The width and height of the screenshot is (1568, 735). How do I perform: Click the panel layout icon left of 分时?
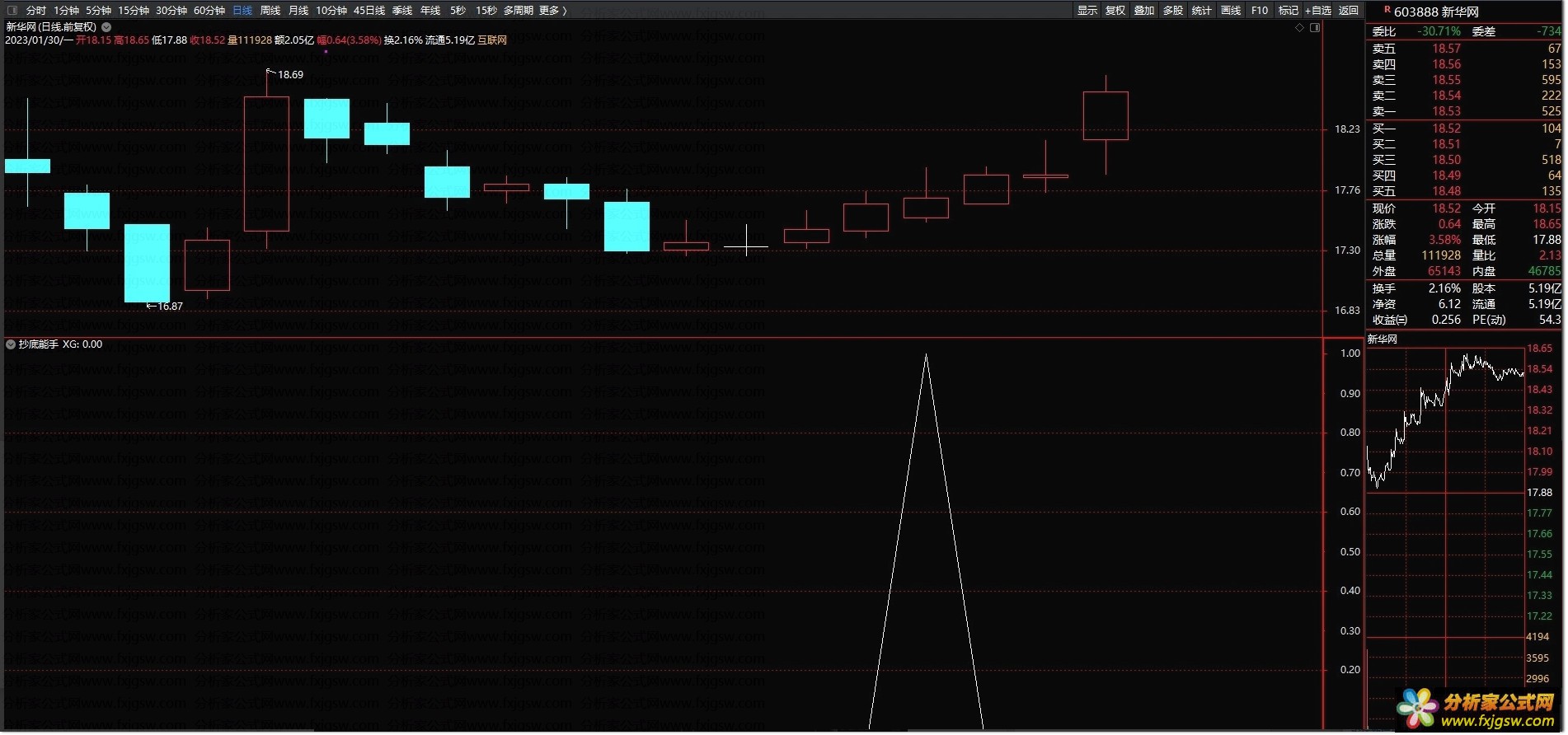(12, 11)
